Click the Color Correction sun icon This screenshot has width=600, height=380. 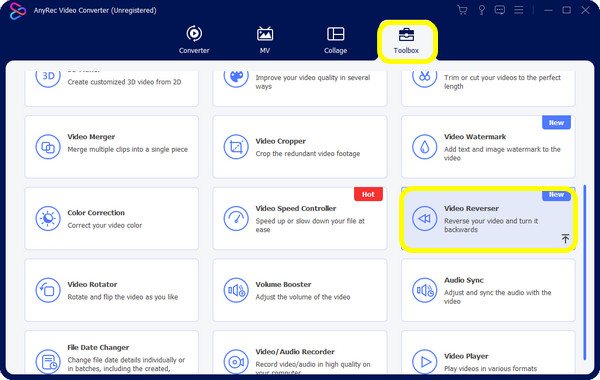pos(48,219)
